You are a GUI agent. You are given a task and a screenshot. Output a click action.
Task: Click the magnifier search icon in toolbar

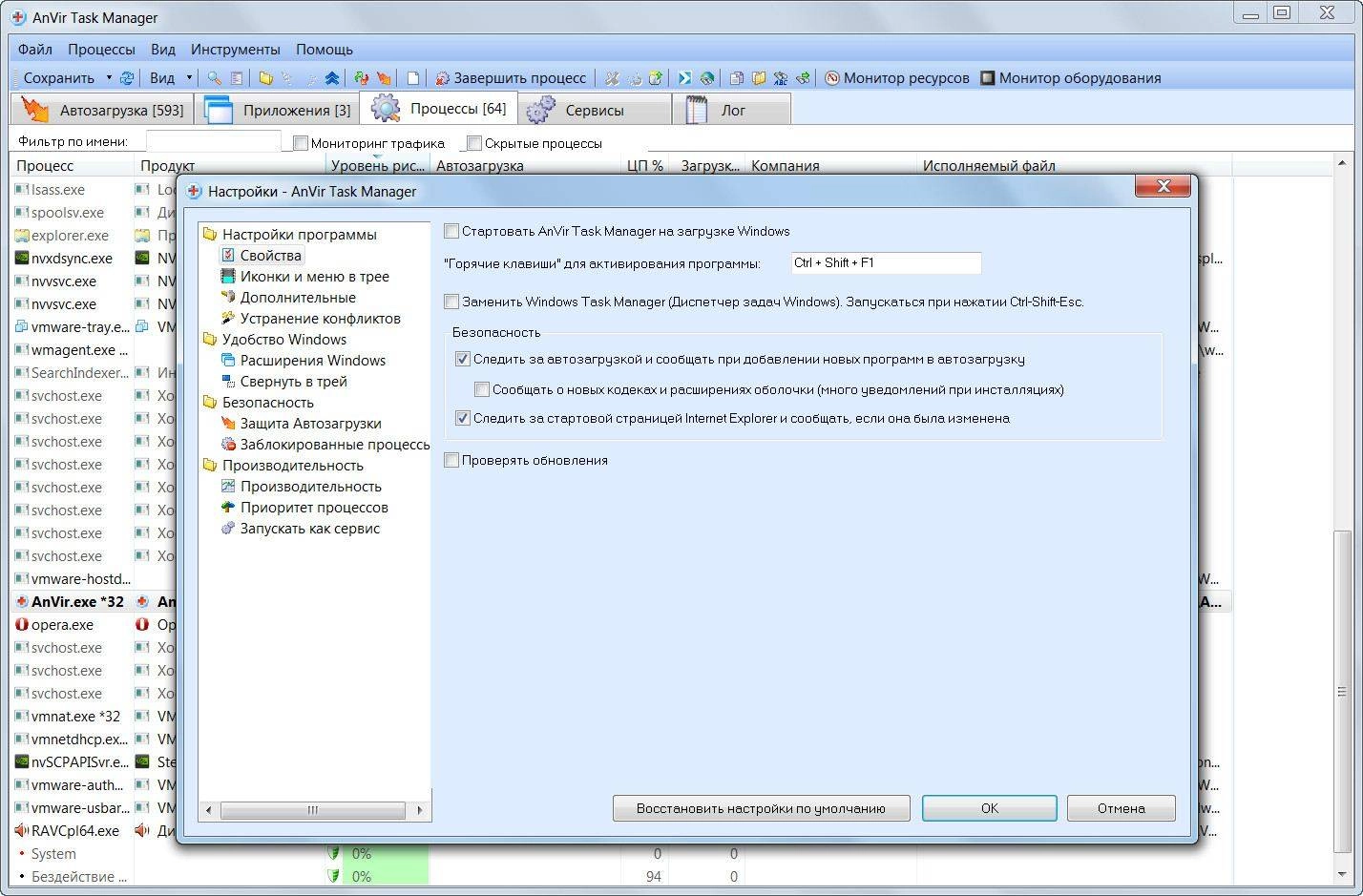[214, 78]
